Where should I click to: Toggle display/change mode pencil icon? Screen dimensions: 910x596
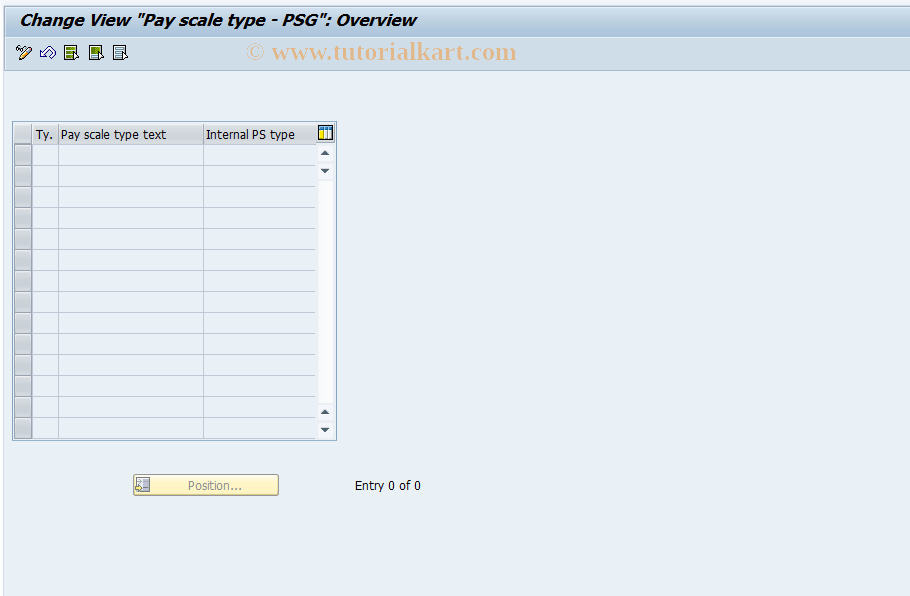coord(24,53)
